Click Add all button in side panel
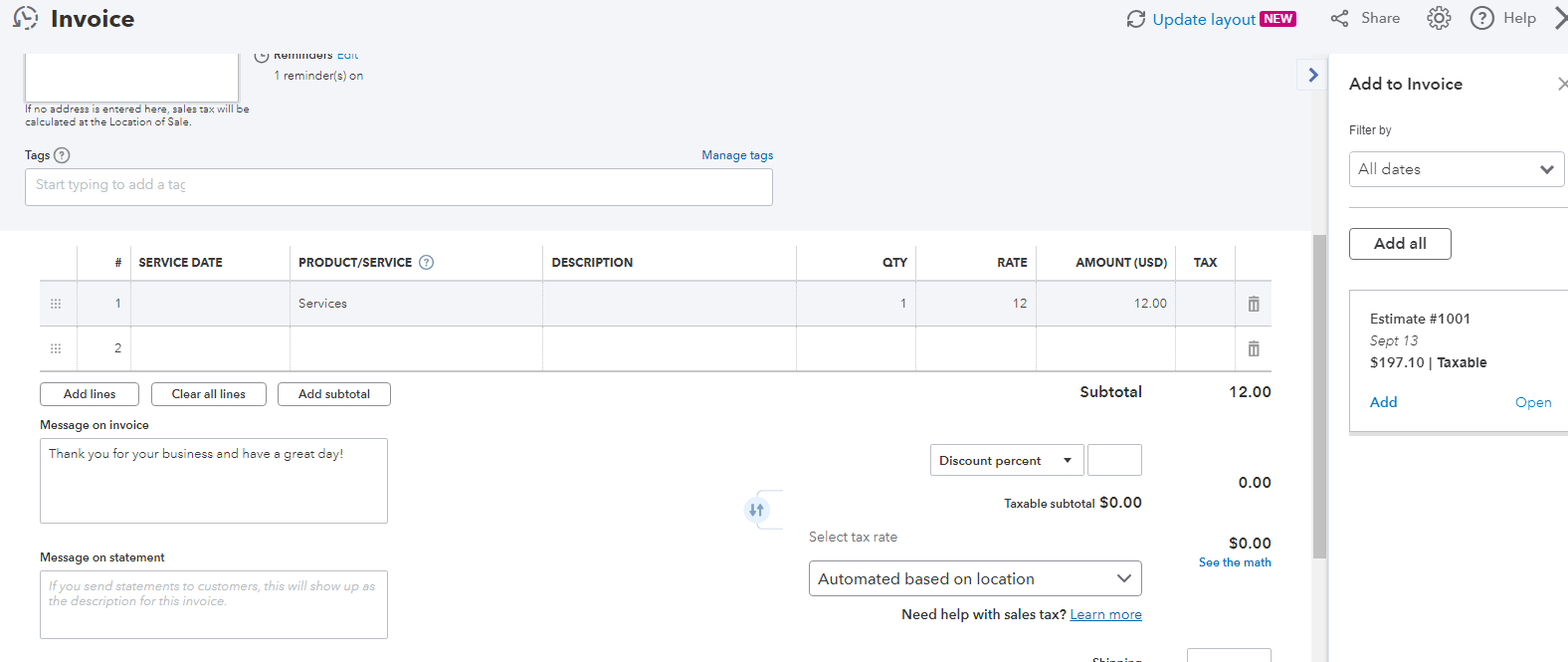 click(x=1399, y=244)
